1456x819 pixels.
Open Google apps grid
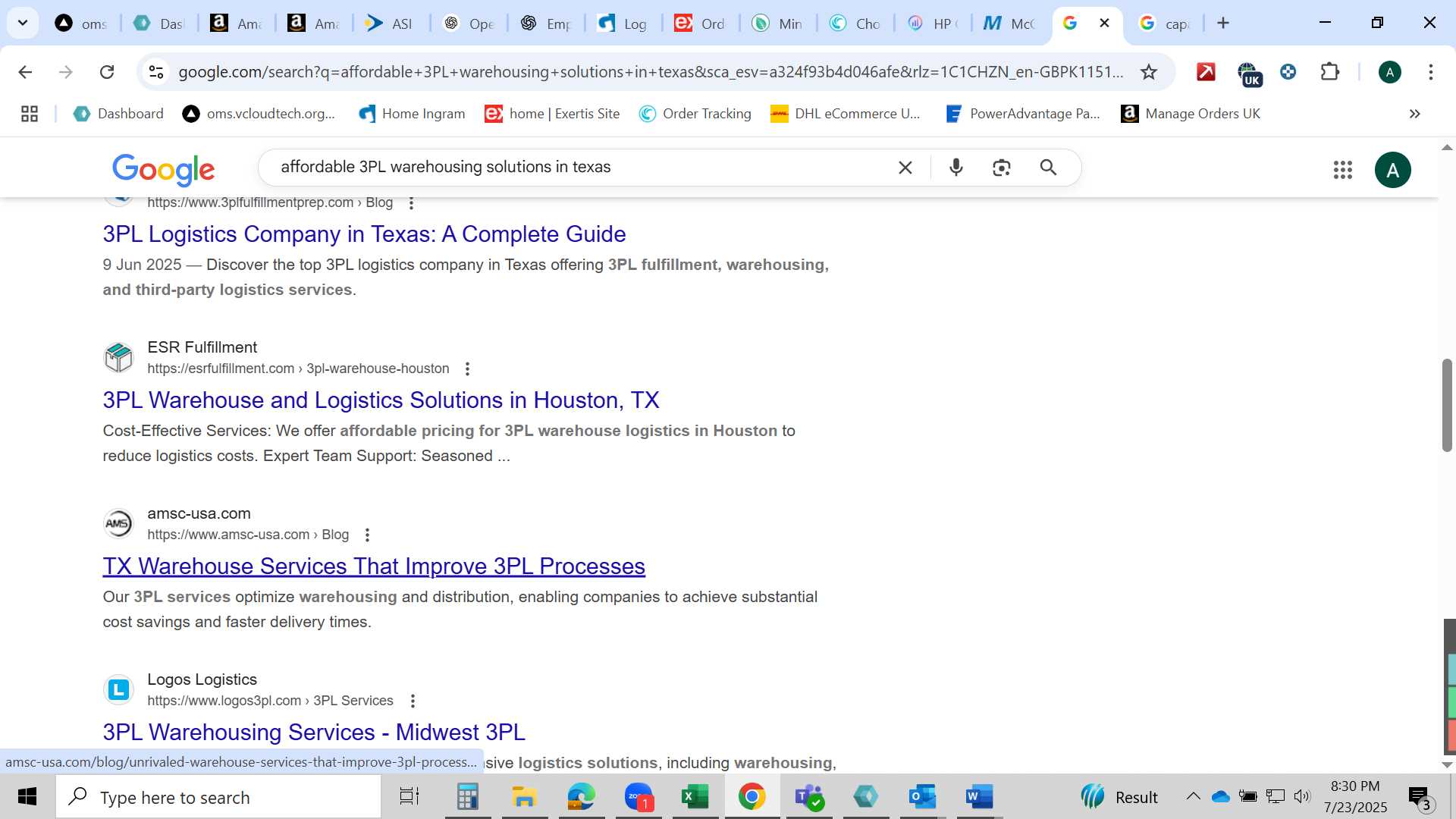click(1343, 170)
